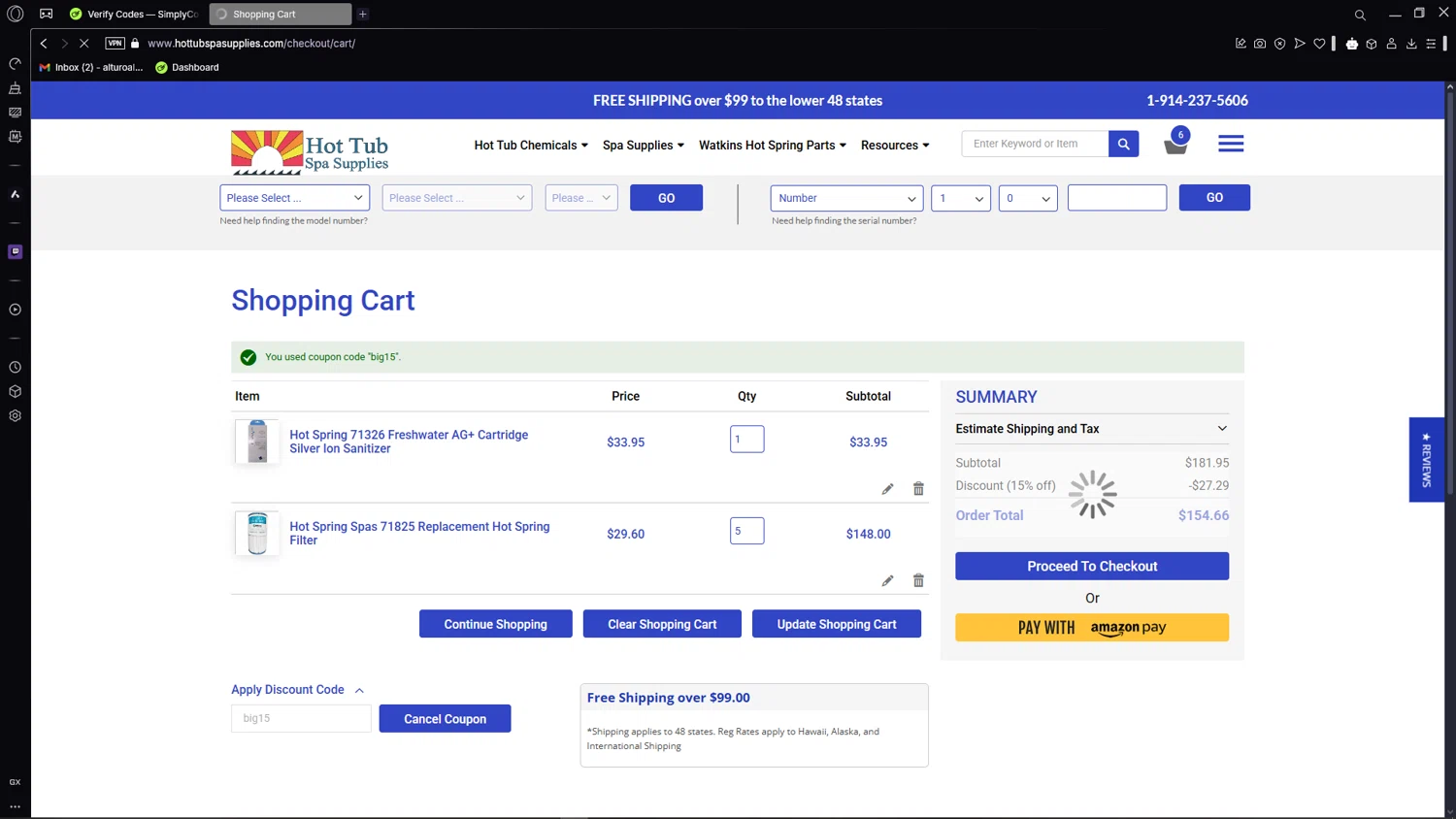Open Easy Setup sliders icon
This screenshot has height=819, width=1456.
1431,44
